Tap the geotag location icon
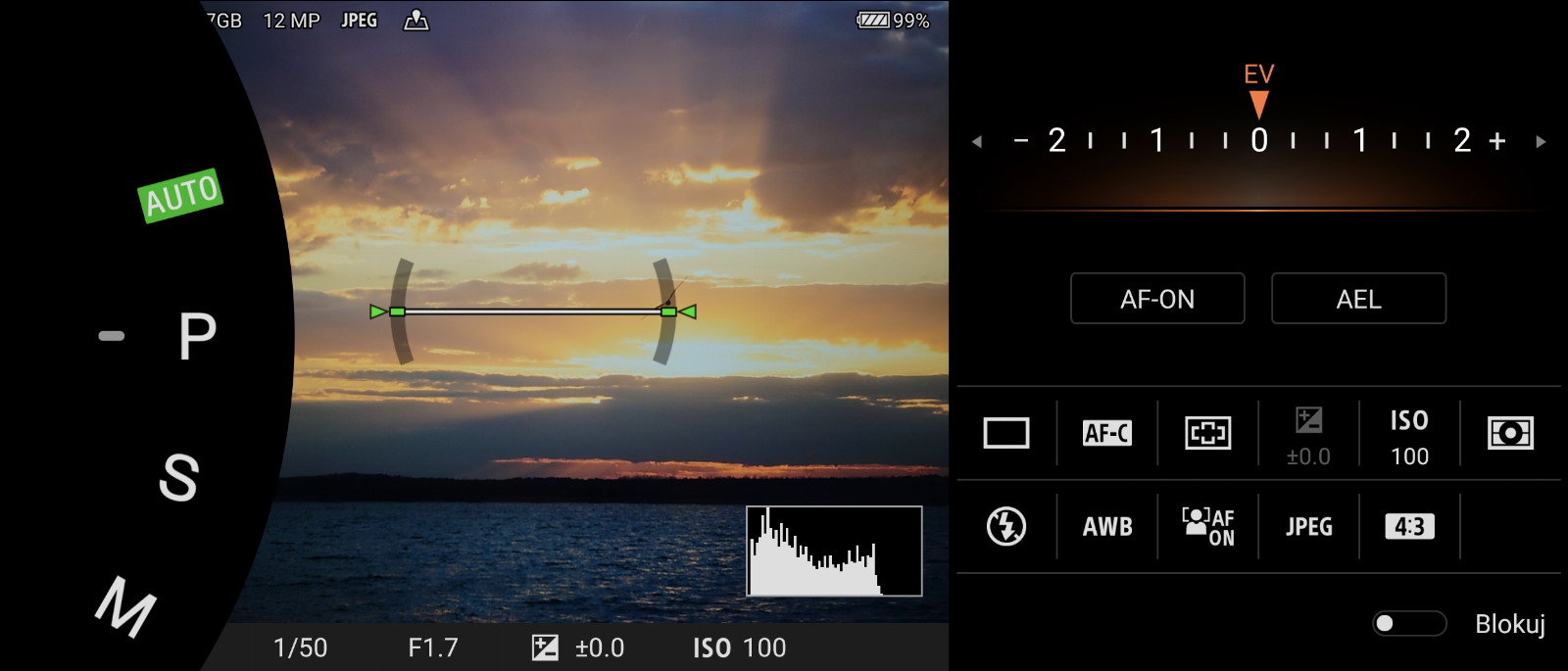This screenshot has height=671, width=1568. 416,21
